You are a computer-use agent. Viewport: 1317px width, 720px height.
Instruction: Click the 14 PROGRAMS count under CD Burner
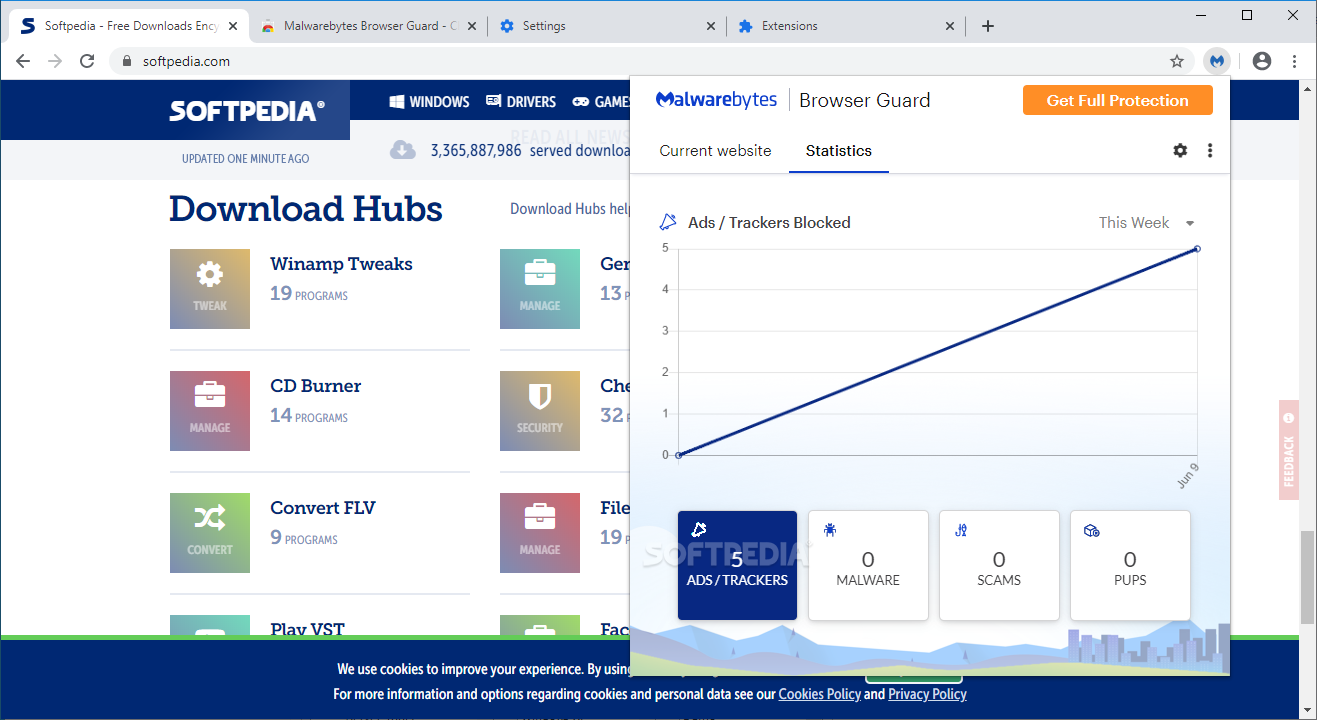coord(309,416)
